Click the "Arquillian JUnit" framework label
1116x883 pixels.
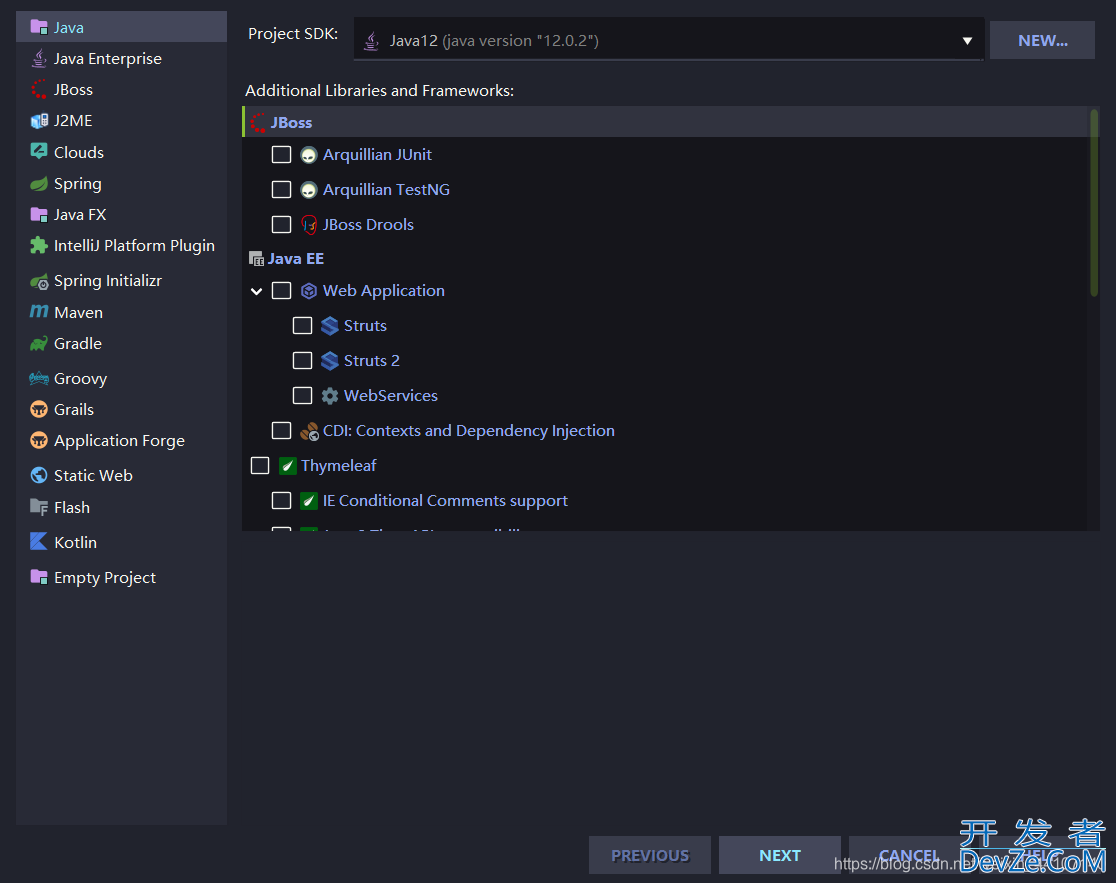coord(377,155)
